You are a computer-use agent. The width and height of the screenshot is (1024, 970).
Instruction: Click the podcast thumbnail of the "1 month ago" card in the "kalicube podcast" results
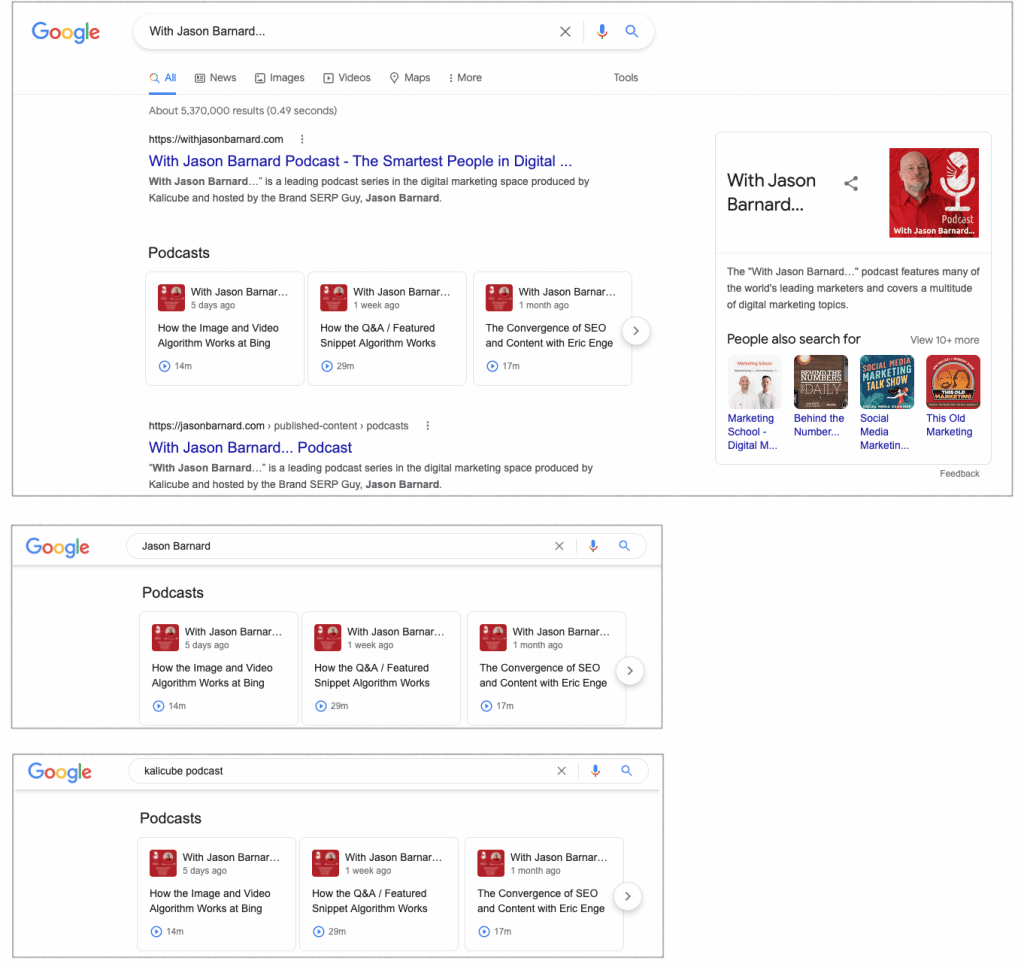(490, 864)
